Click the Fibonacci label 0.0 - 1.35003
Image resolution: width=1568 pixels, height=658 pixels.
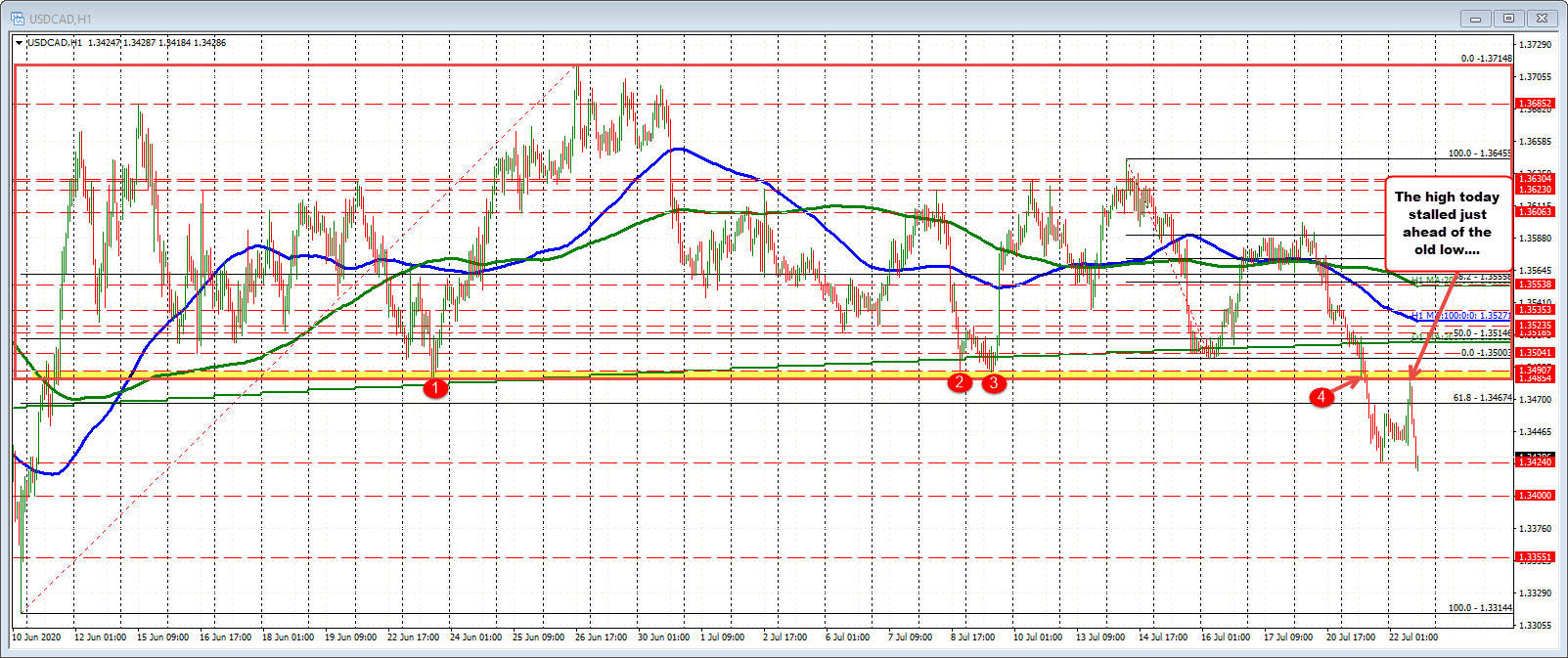(x=1486, y=352)
